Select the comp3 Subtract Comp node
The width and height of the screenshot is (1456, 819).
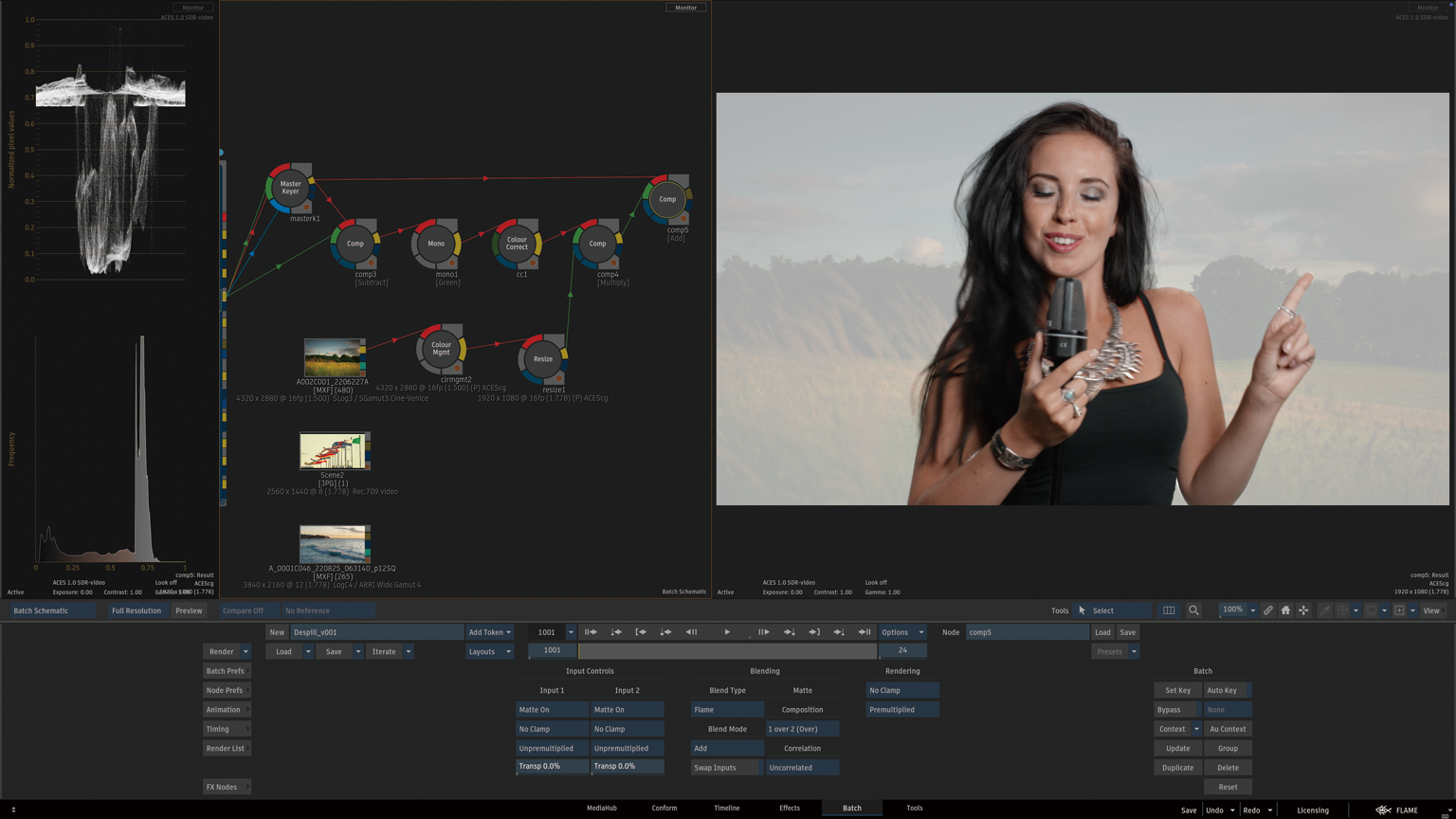[x=355, y=244]
